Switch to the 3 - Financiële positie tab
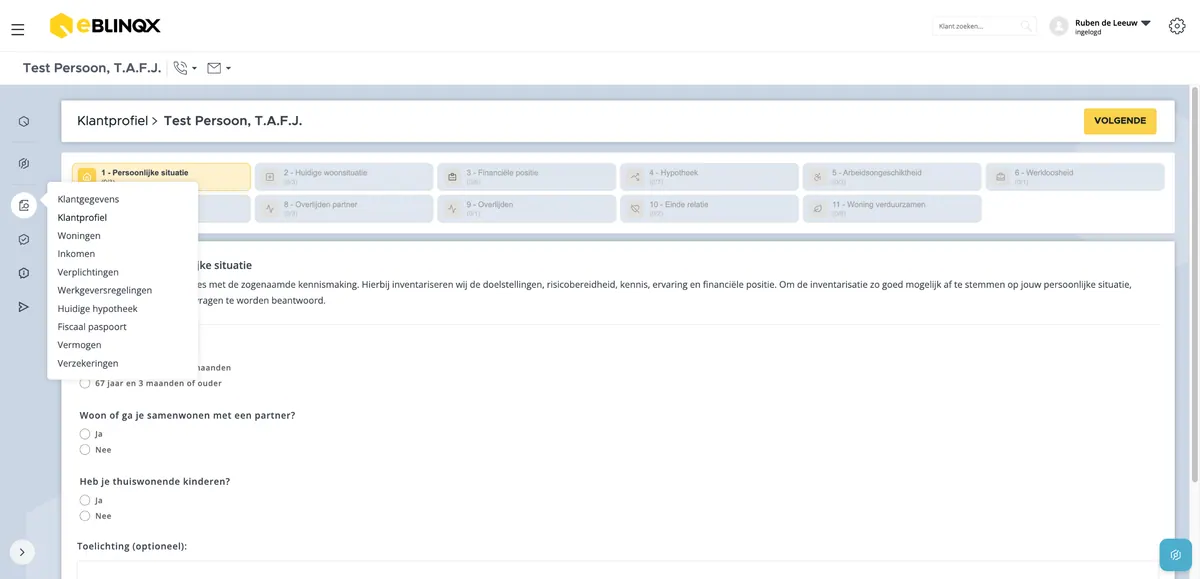 [526, 177]
